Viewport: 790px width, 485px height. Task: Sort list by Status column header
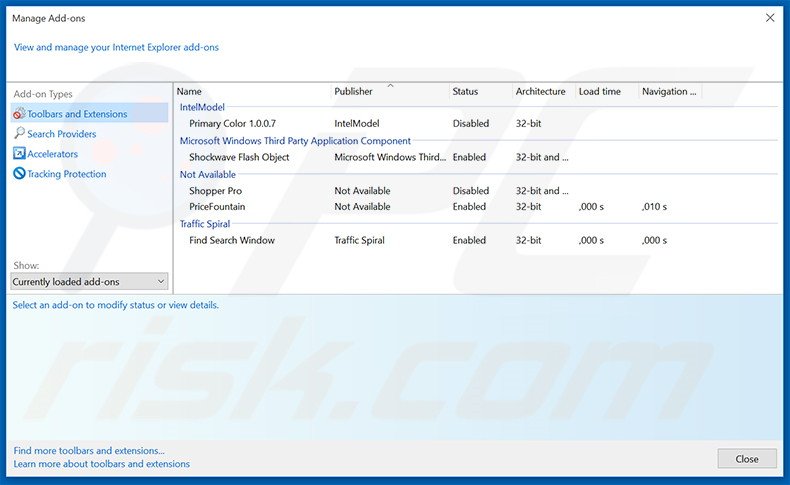[465, 91]
